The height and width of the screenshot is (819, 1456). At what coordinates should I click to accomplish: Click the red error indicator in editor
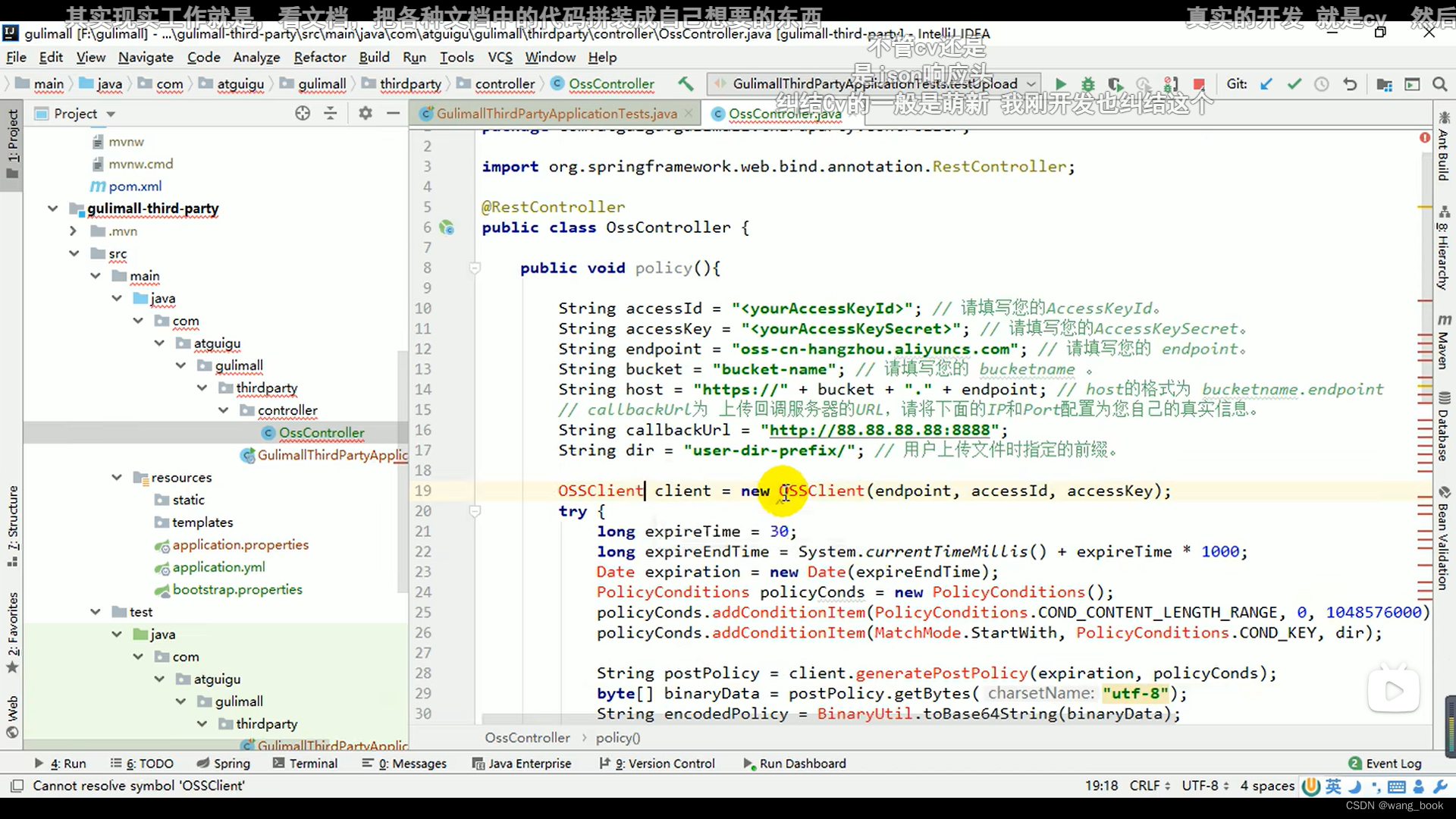[x=1425, y=137]
